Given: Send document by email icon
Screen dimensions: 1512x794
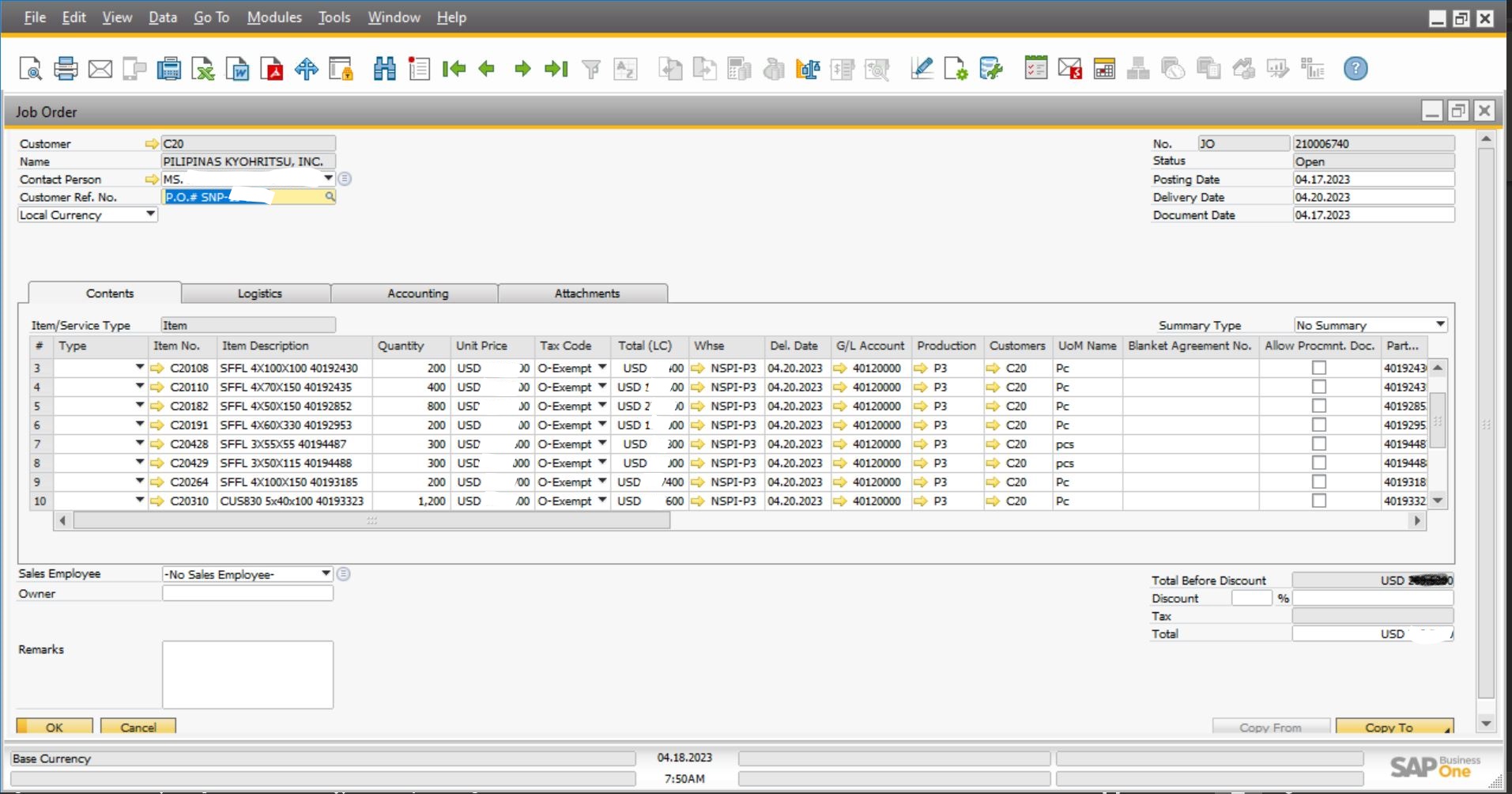Looking at the screenshot, I should (x=100, y=69).
